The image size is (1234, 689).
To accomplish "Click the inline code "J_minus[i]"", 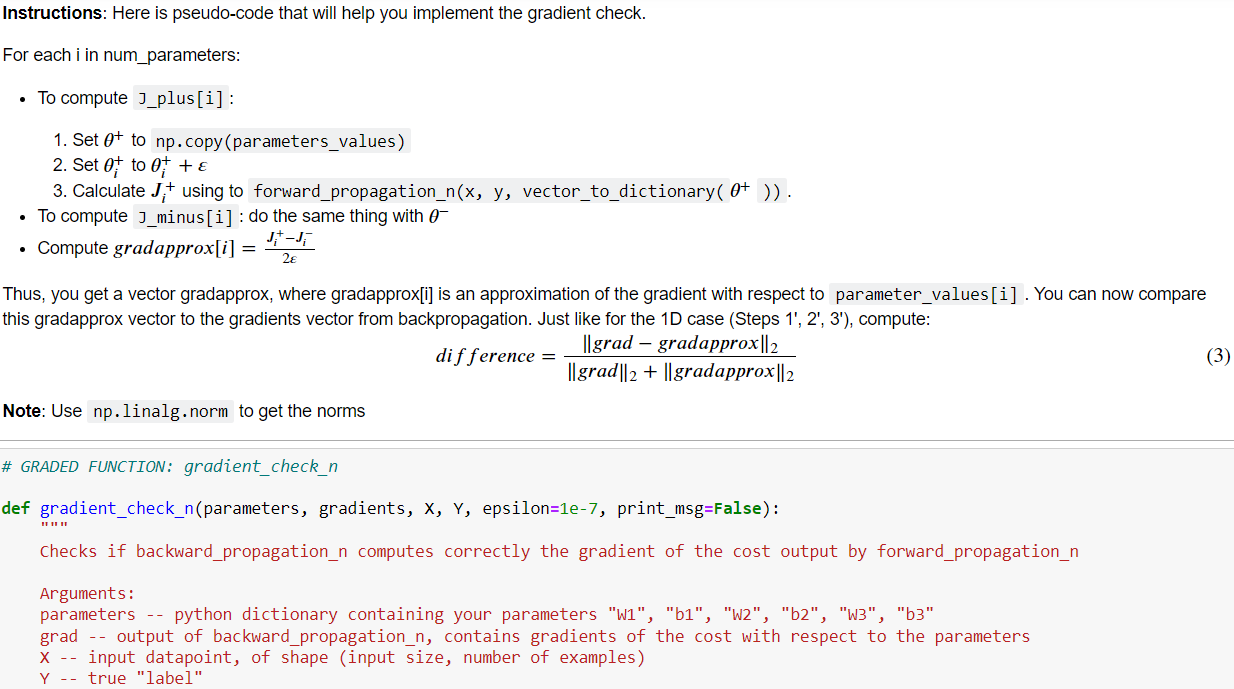I will click(188, 216).
